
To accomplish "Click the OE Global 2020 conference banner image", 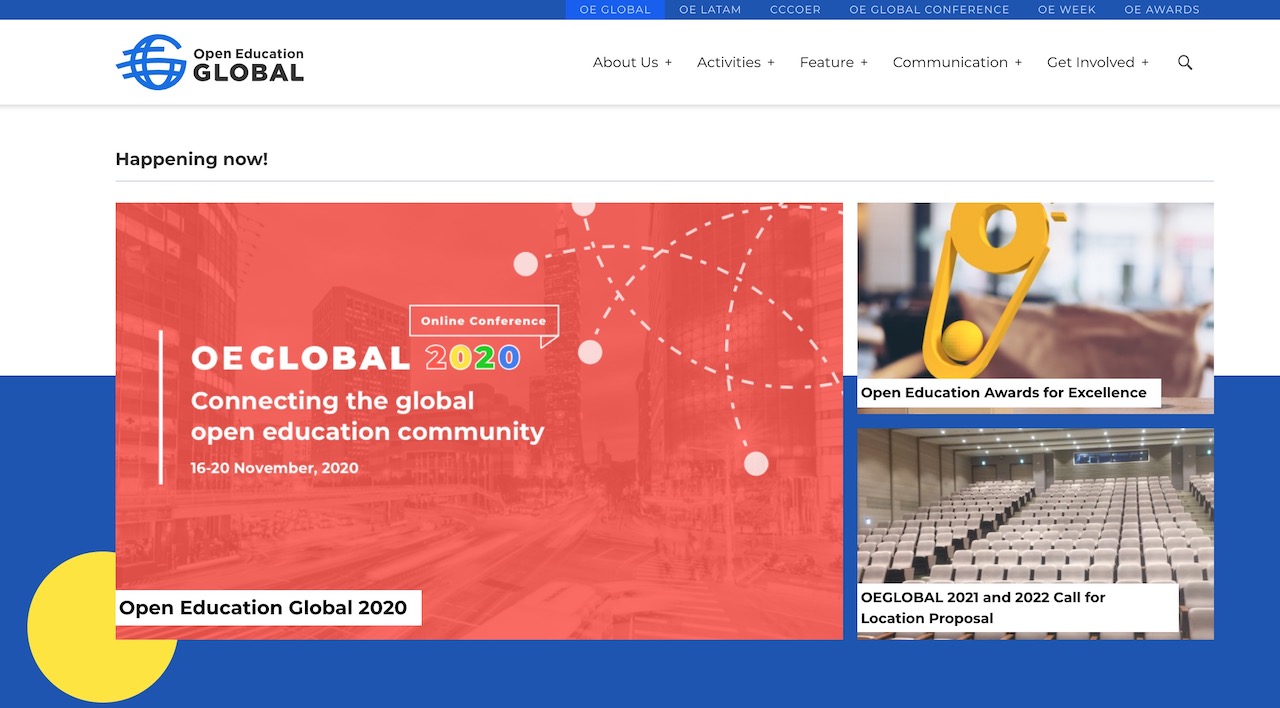I will pos(479,421).
